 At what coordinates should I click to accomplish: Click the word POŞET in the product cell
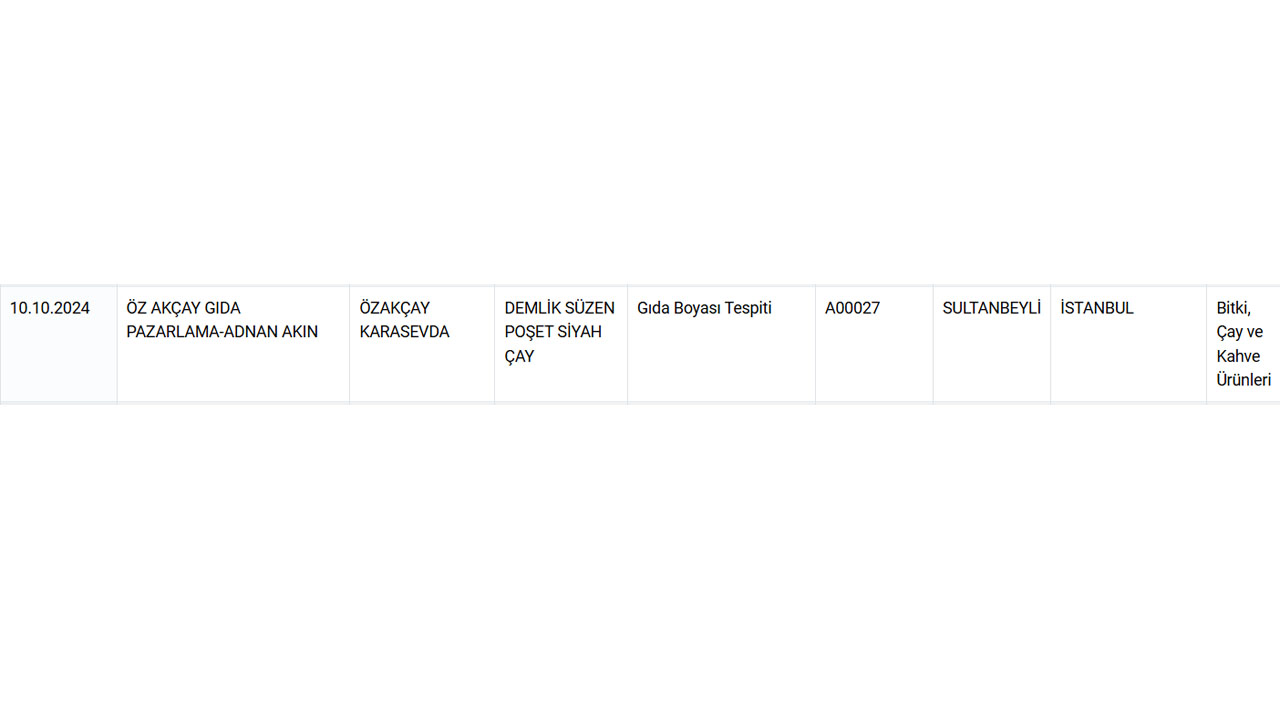527,332
